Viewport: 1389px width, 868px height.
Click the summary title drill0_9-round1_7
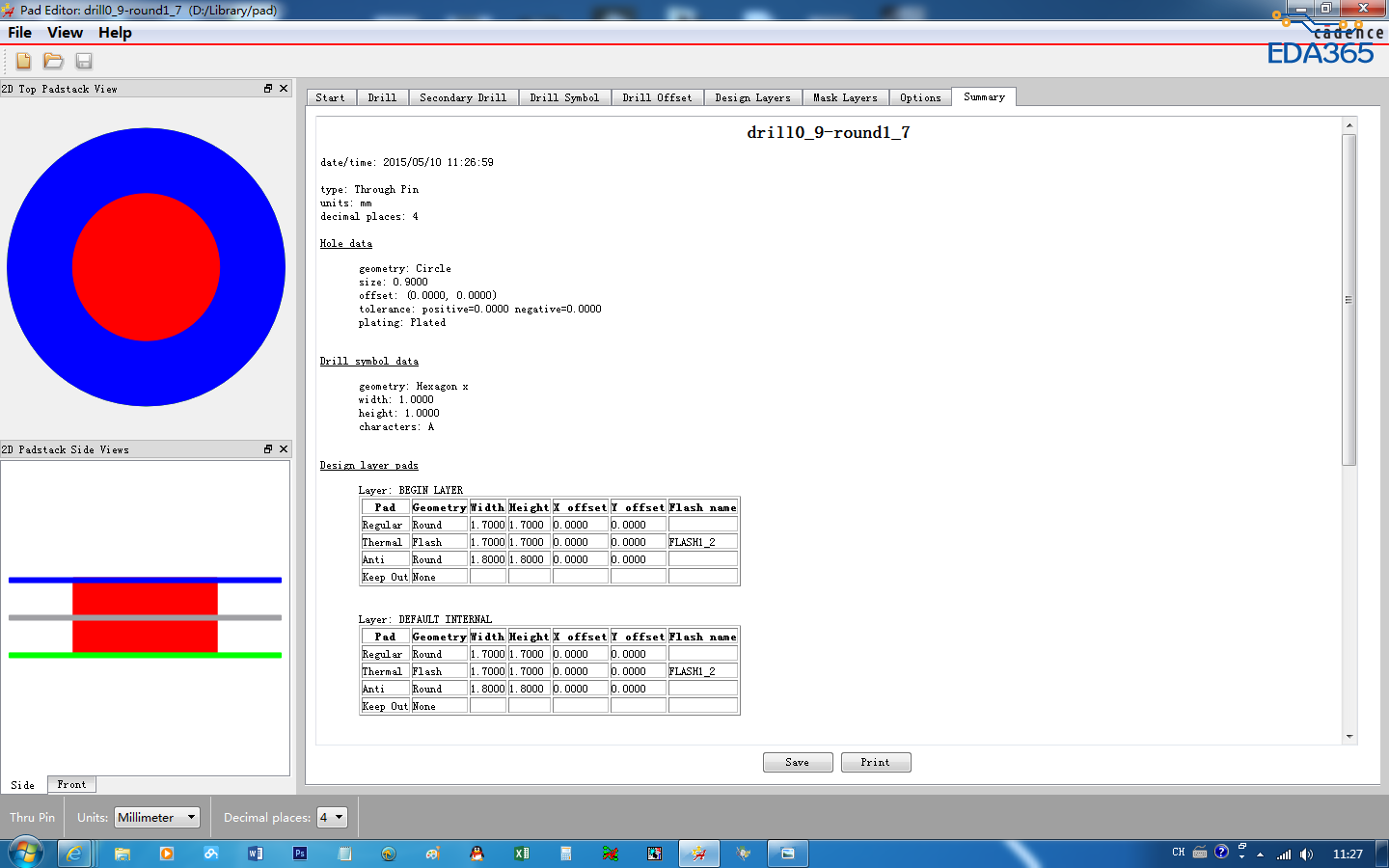[829, 132]
